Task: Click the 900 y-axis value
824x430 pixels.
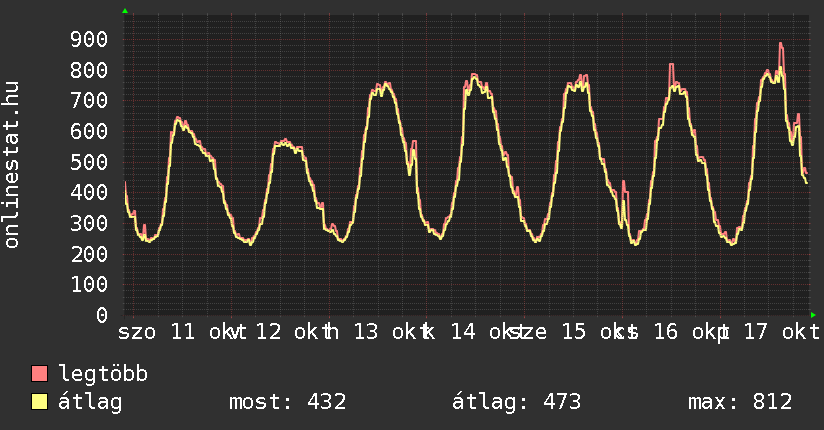Action: point(88,39)
